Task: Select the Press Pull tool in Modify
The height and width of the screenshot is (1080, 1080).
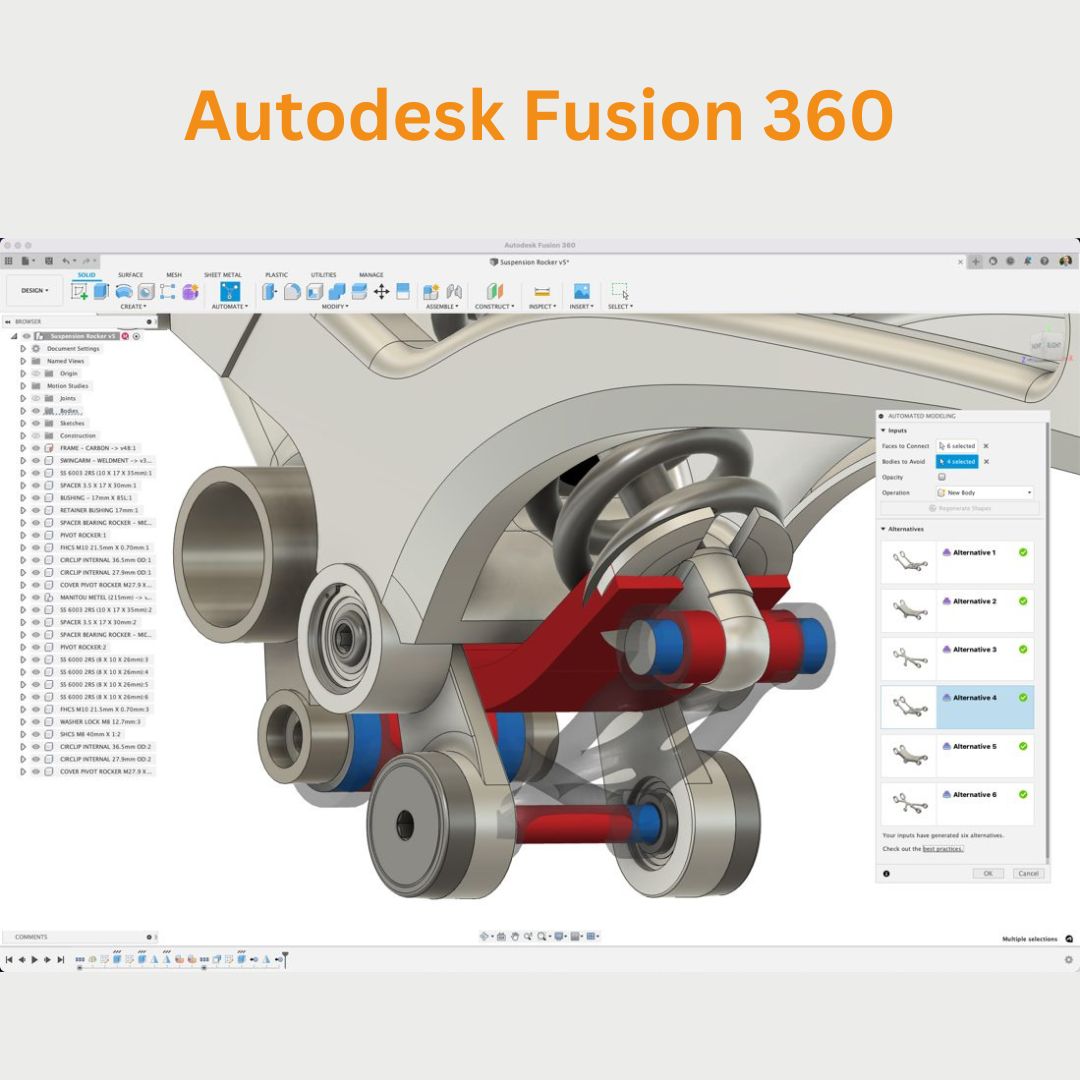Action: [269, 291]
